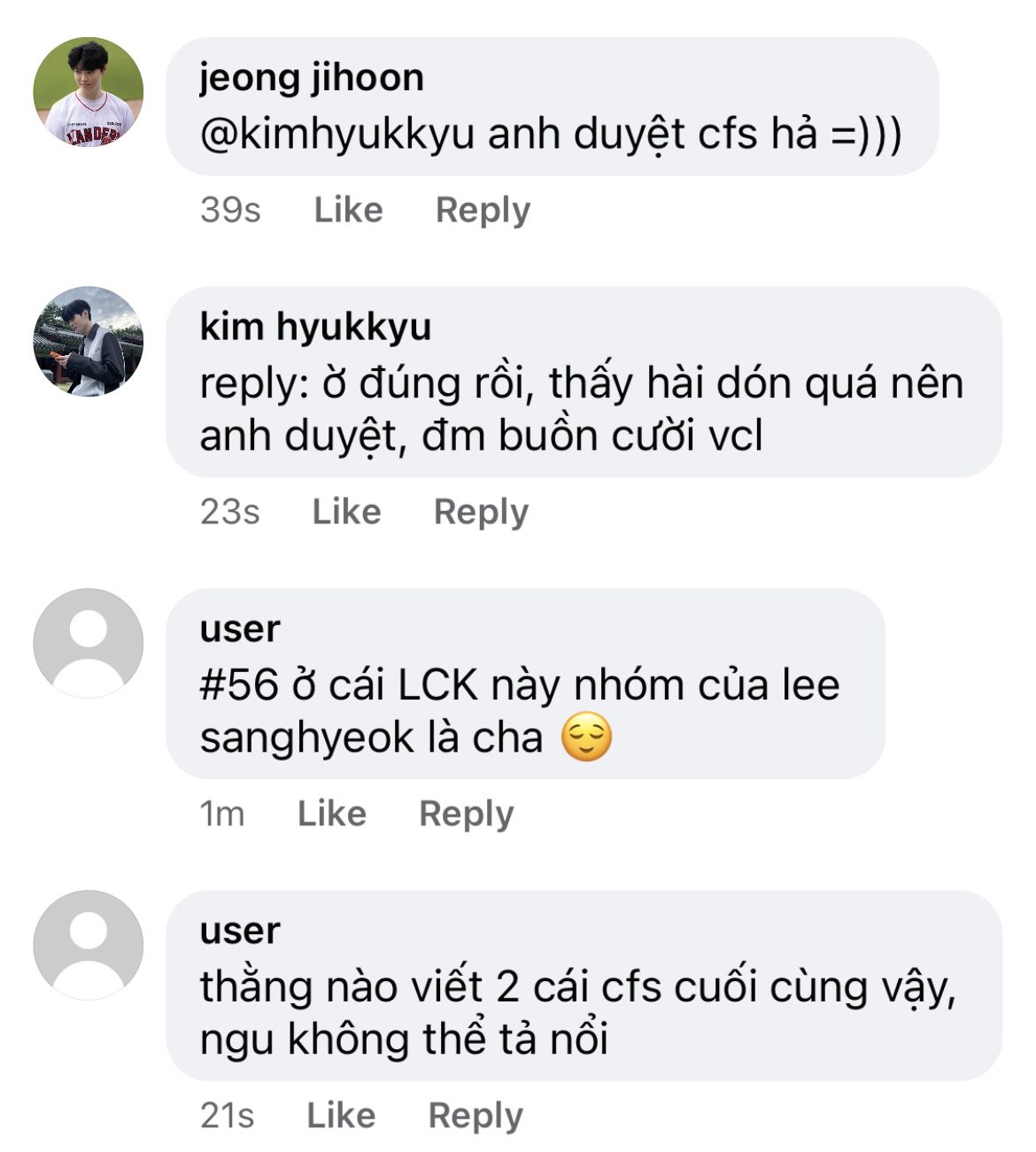Tap the default avatar beside the #56 comment
The height and width of the screenshot is (1152, 1036).
pos(89,643)
